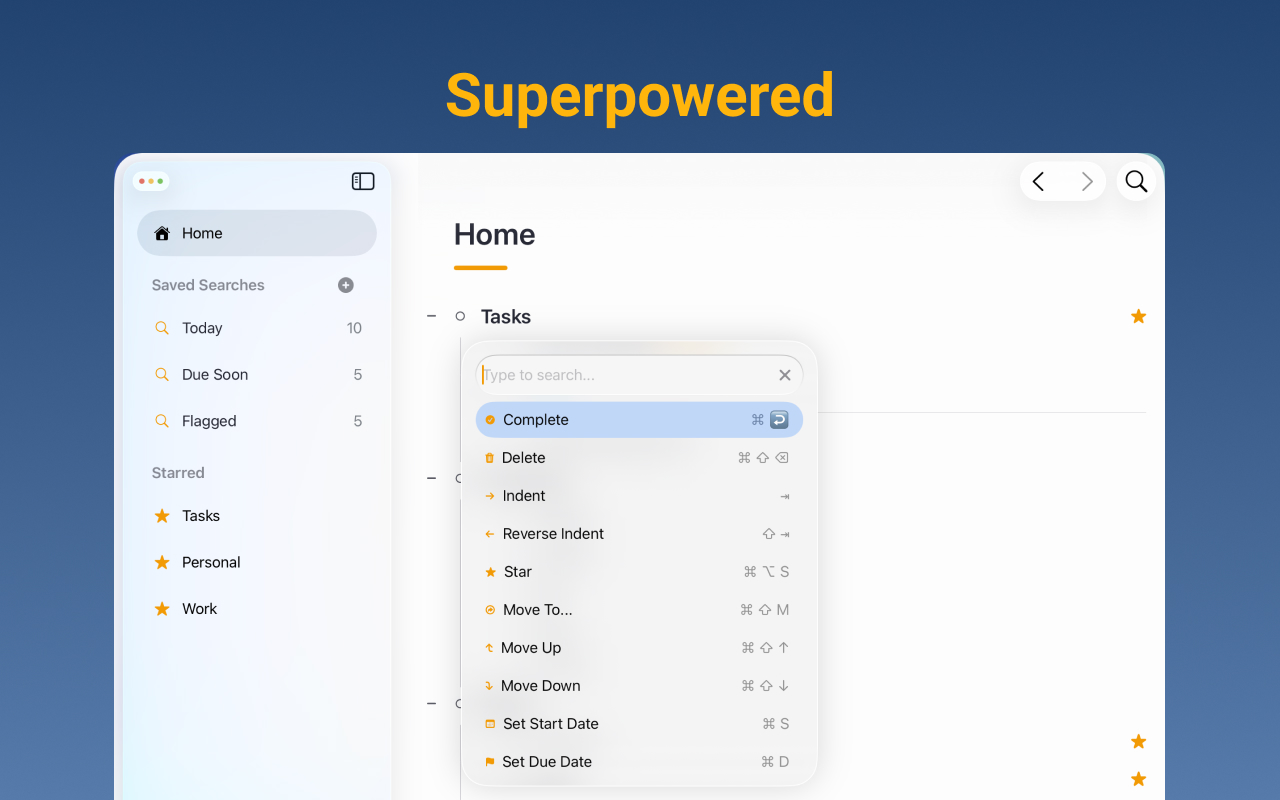Open starred Work in sidebar

pos(257,609)
